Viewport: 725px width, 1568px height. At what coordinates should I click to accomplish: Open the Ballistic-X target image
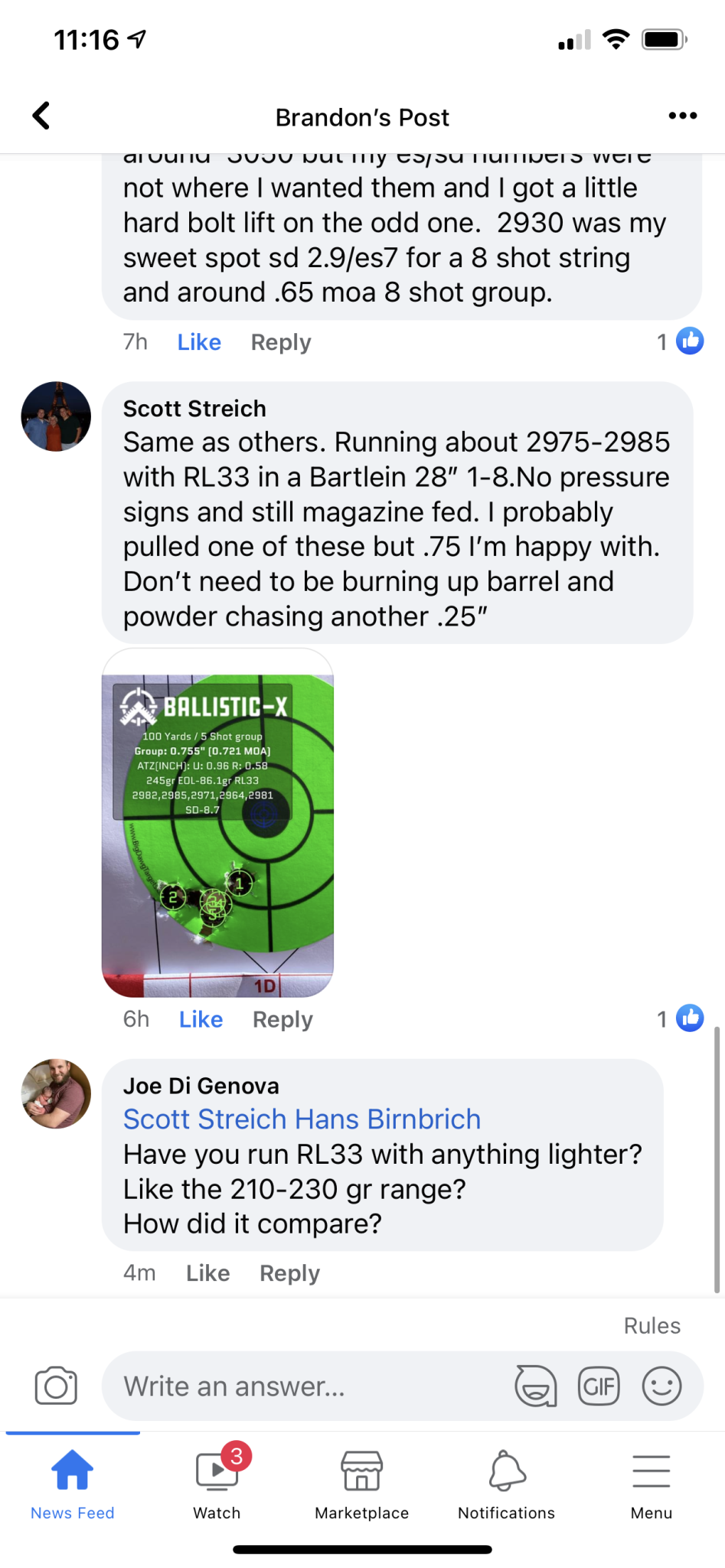218,823
